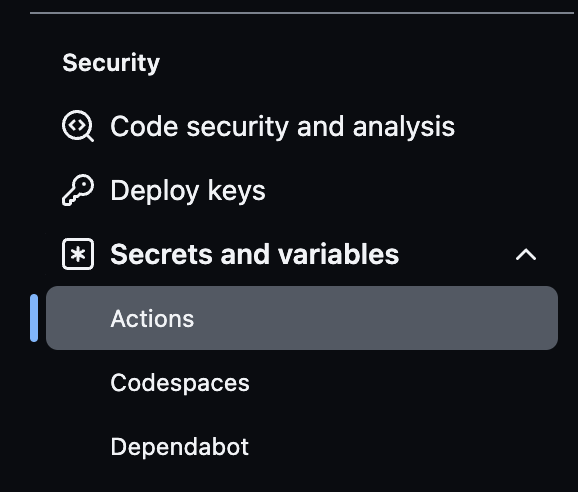Click empty space right of Codespaces row
This screenshot has width=578, height=492.
[x=405, y=382]
